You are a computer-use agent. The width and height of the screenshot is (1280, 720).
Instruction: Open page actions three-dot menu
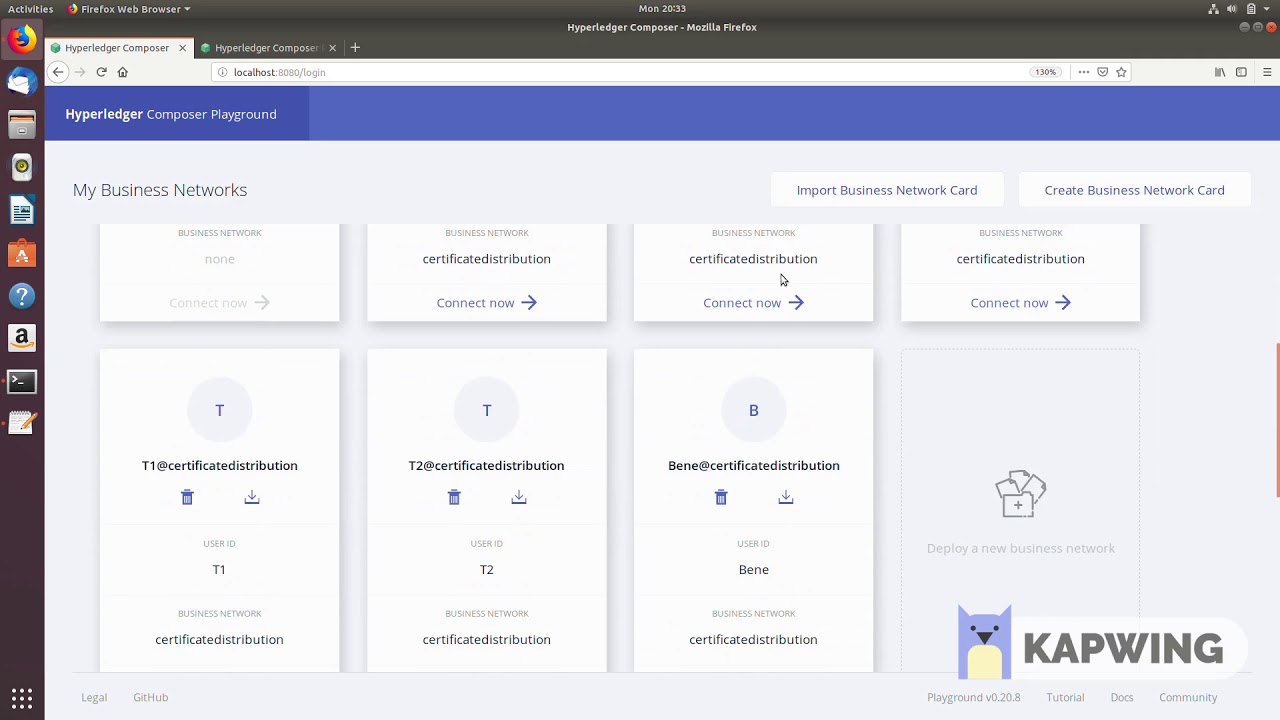click(1083, 72)
